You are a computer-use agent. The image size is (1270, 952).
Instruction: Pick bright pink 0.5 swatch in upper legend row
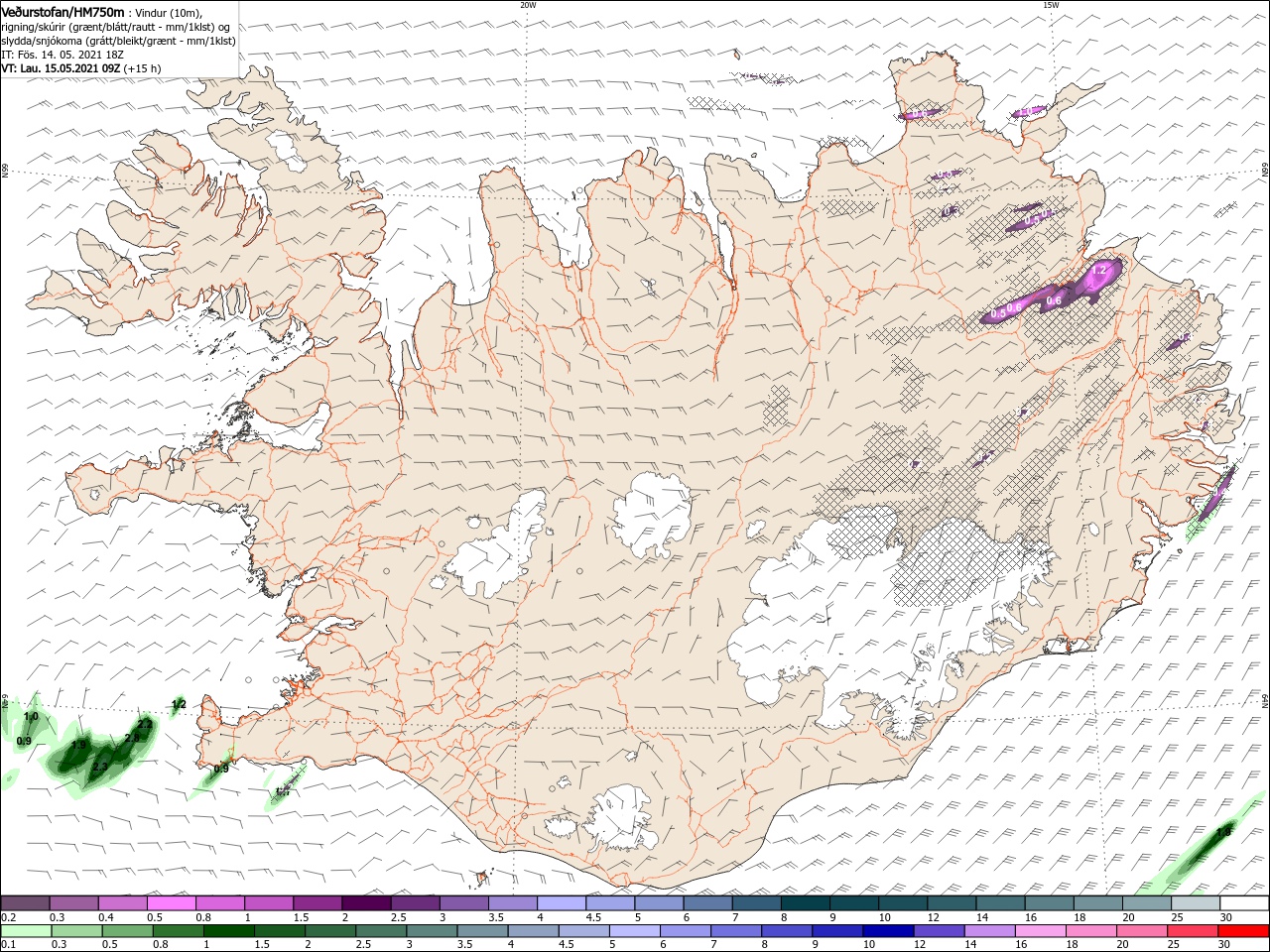click(171, 903)
